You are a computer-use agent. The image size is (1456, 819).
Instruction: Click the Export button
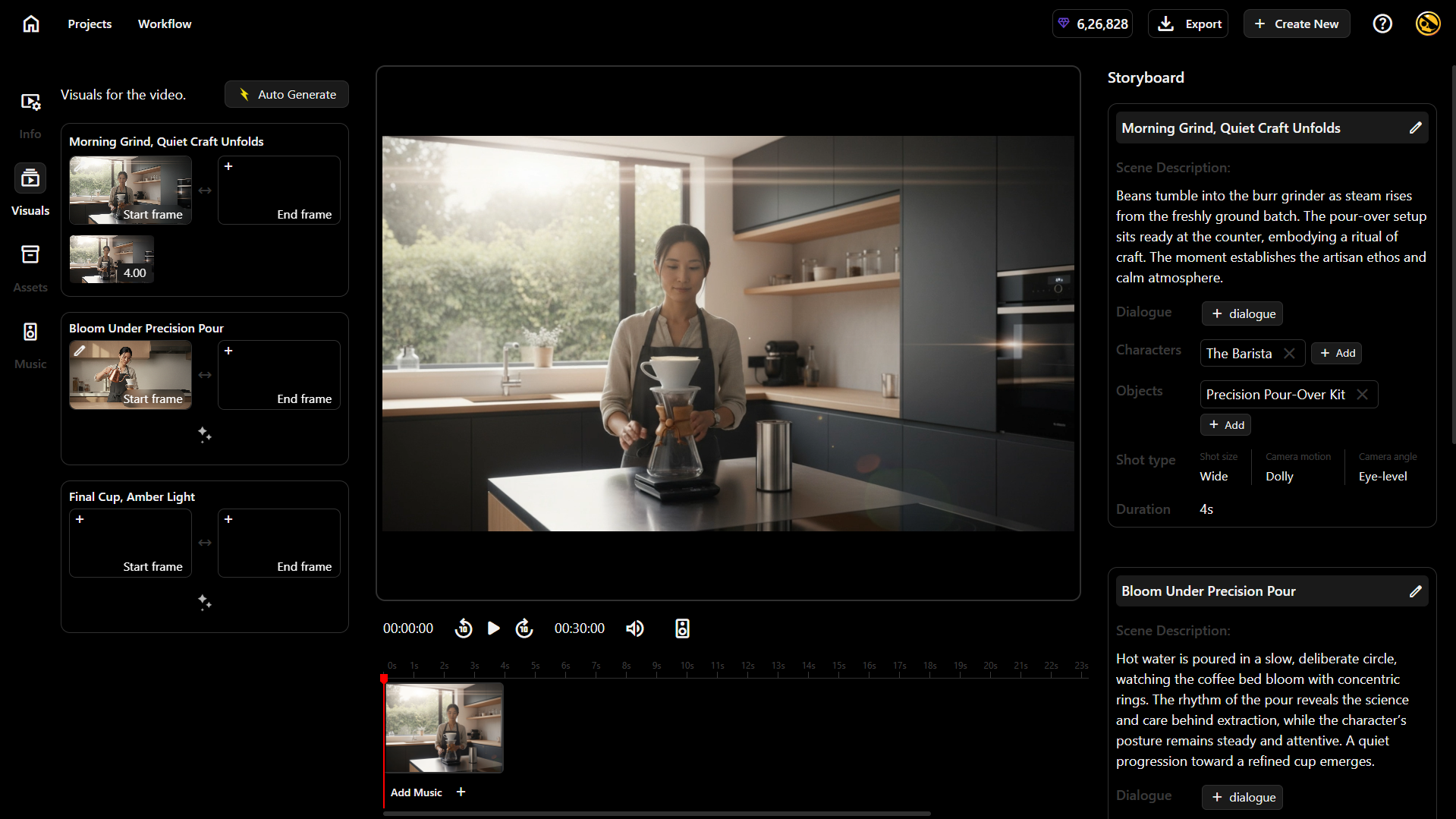pyautogui.click(x=1188, y=24)
